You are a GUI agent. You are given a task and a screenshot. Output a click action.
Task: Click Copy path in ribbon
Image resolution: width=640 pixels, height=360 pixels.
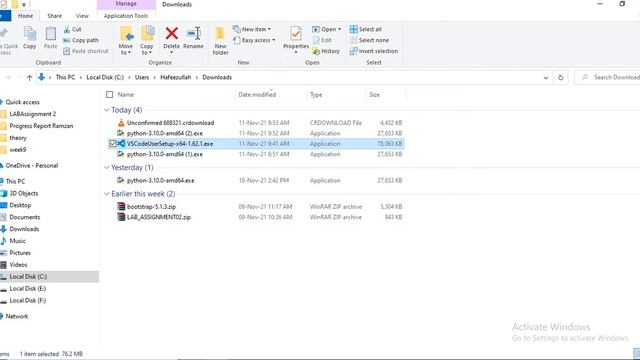81,40
